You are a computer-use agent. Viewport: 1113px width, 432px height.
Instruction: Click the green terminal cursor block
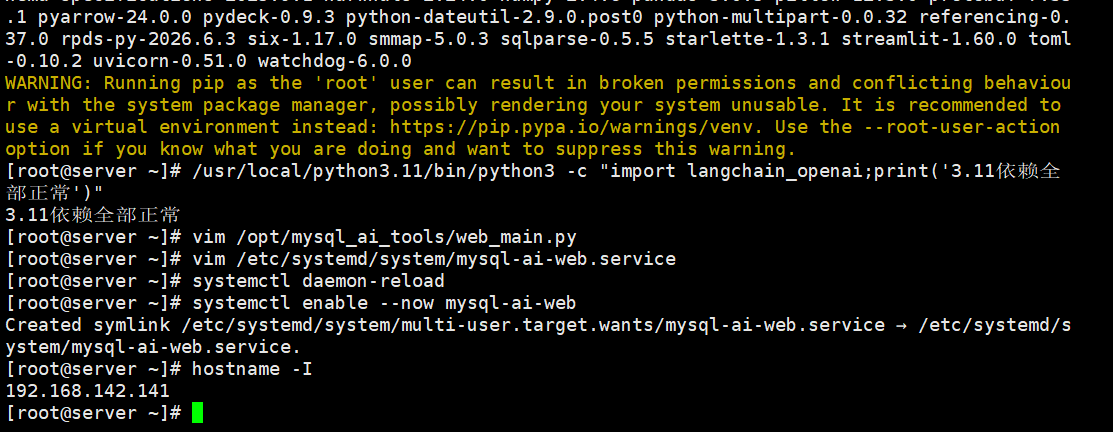tap(197, 412)
